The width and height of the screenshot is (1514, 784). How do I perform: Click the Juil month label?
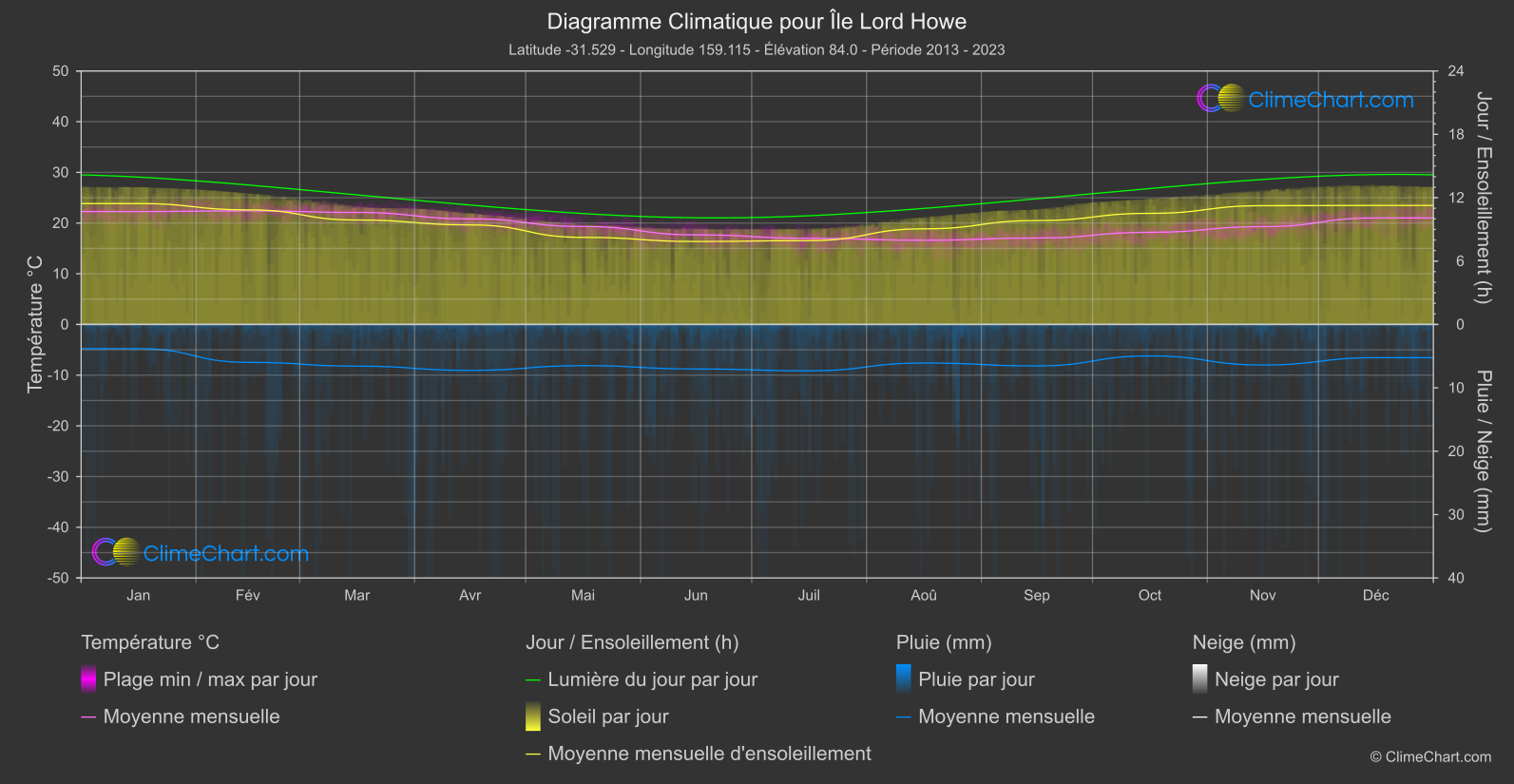point(809,595)
